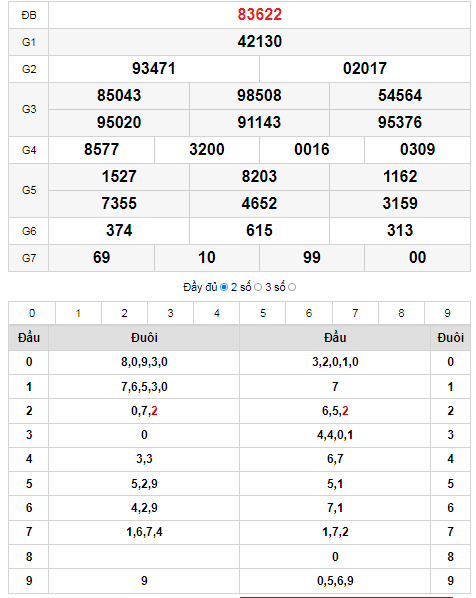
Task: Click G2 result 93471
Action: click(x=154, y=69)
